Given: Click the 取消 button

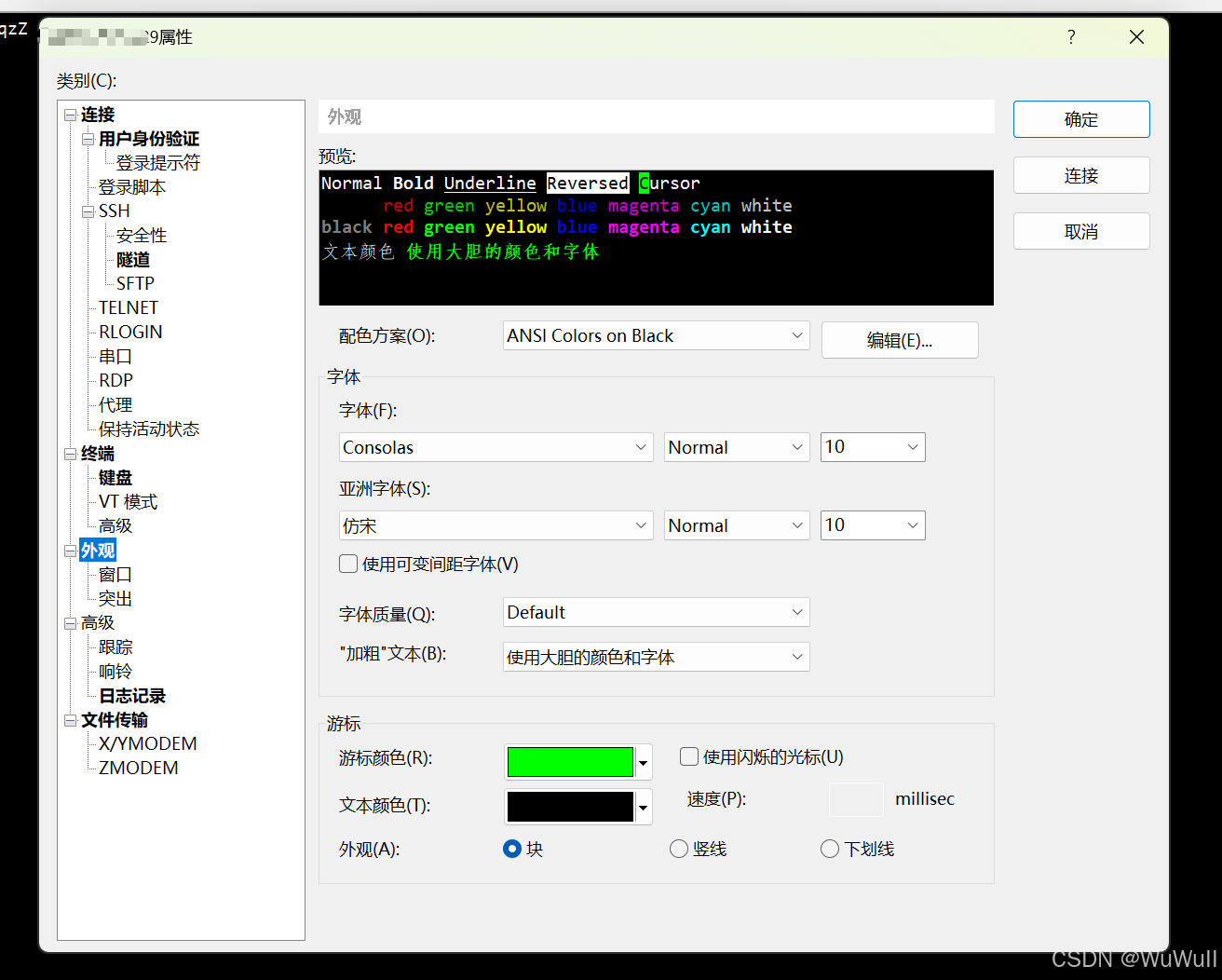Looking at the screenshot, I should tap(1081, 231).
